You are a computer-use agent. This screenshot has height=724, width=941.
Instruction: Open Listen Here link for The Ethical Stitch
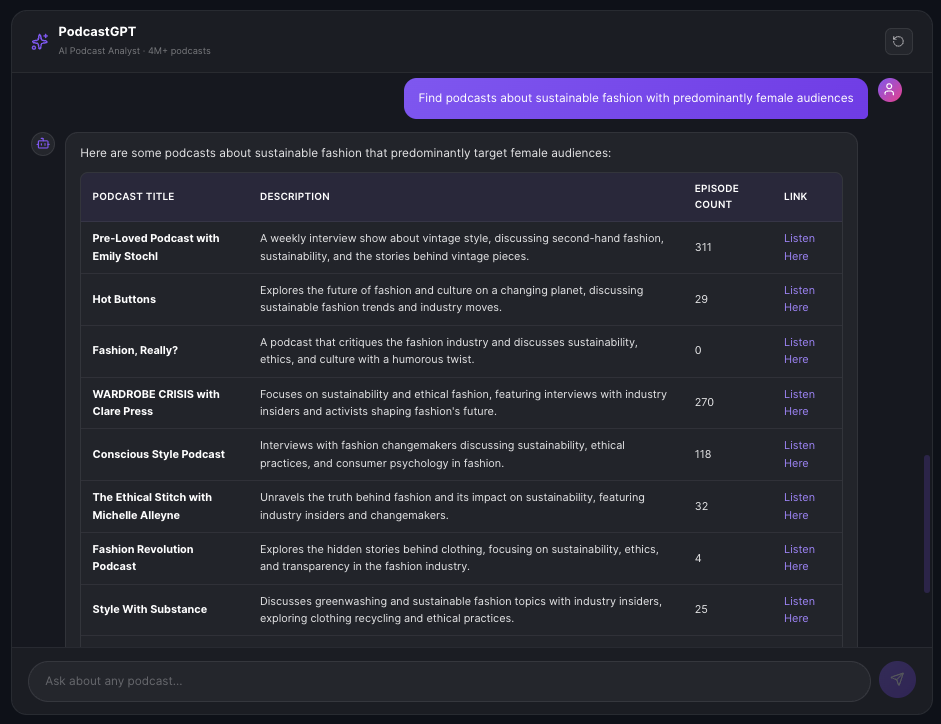pos(798,506)
